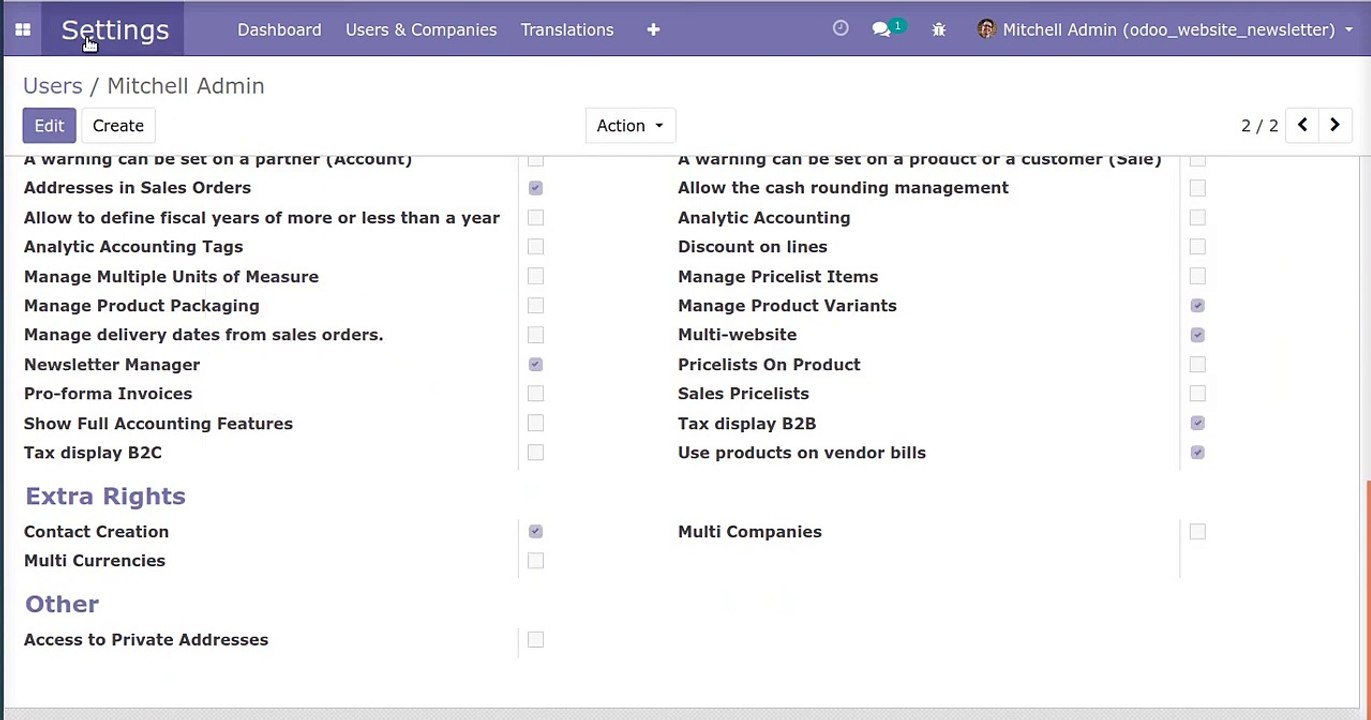Toggle Manage Pricelist Items checkbox
This screenshot has width=1371, height=720.
(1198, 276)
